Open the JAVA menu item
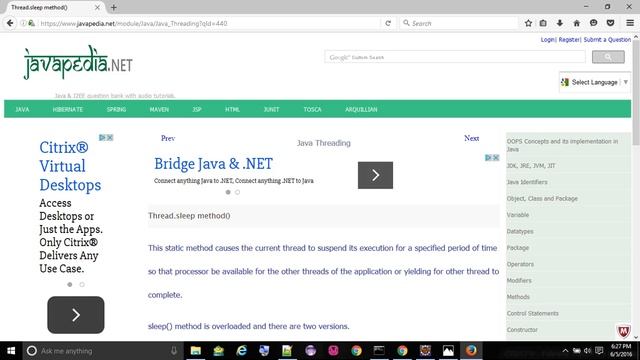This screenshot has height=360, width=640. point(22,109)
